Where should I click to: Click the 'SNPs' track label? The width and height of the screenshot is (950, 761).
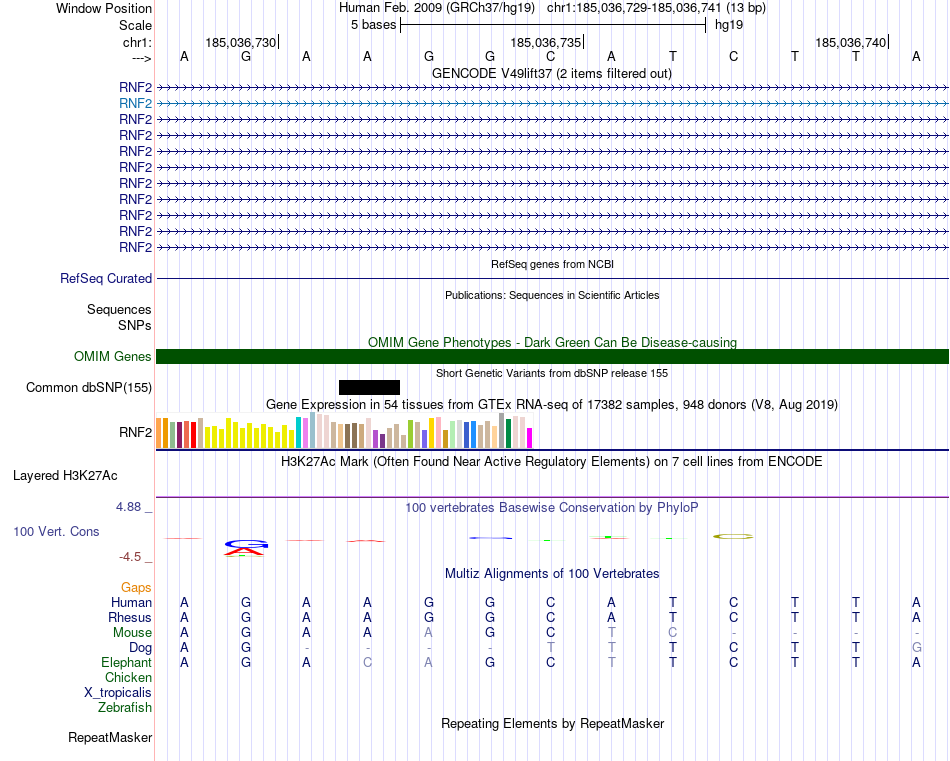(x=135, y=325)
